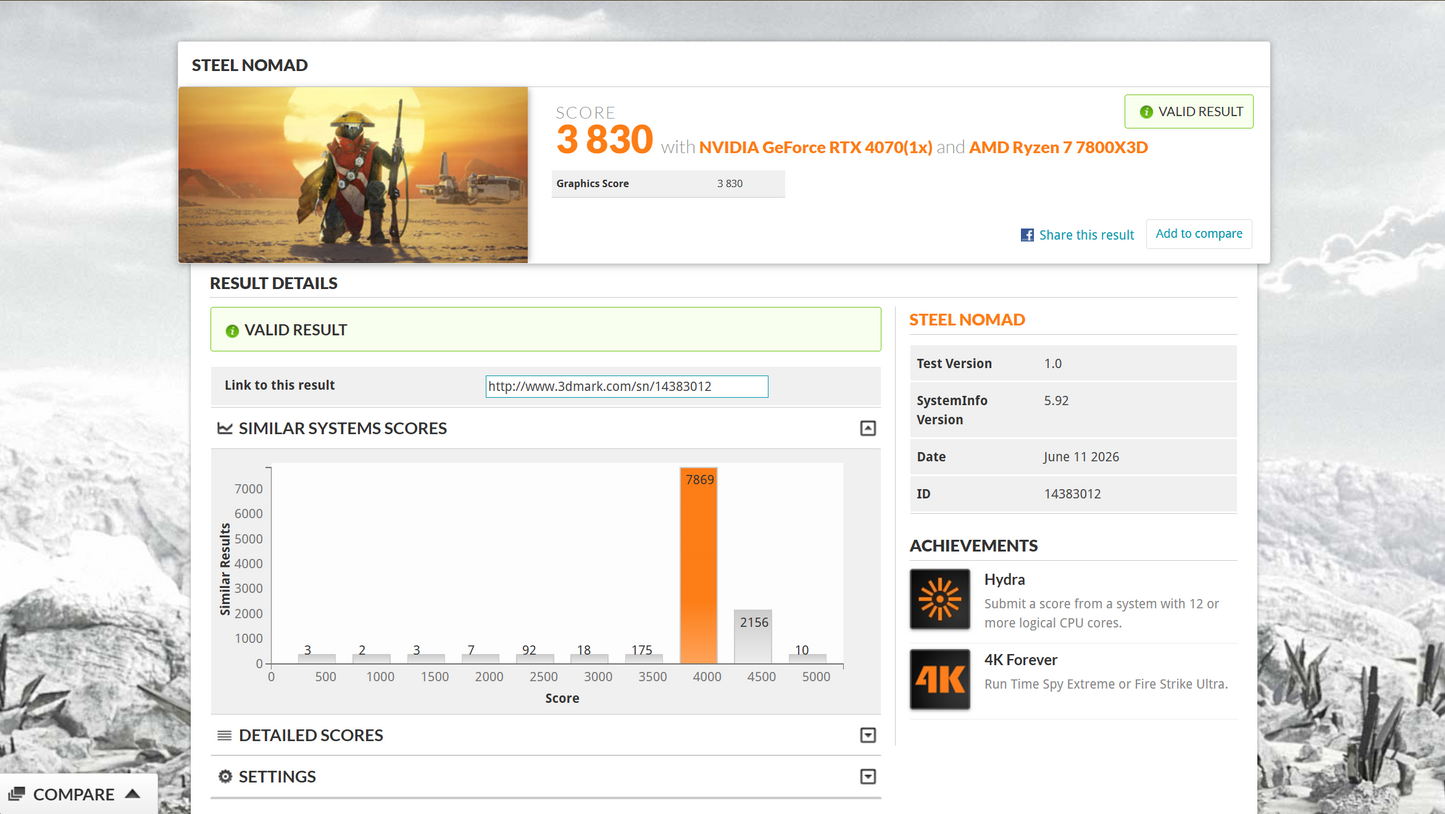Click the Compare label at bottom left
The image size is (1445, 814).
(x=74, y=794)
